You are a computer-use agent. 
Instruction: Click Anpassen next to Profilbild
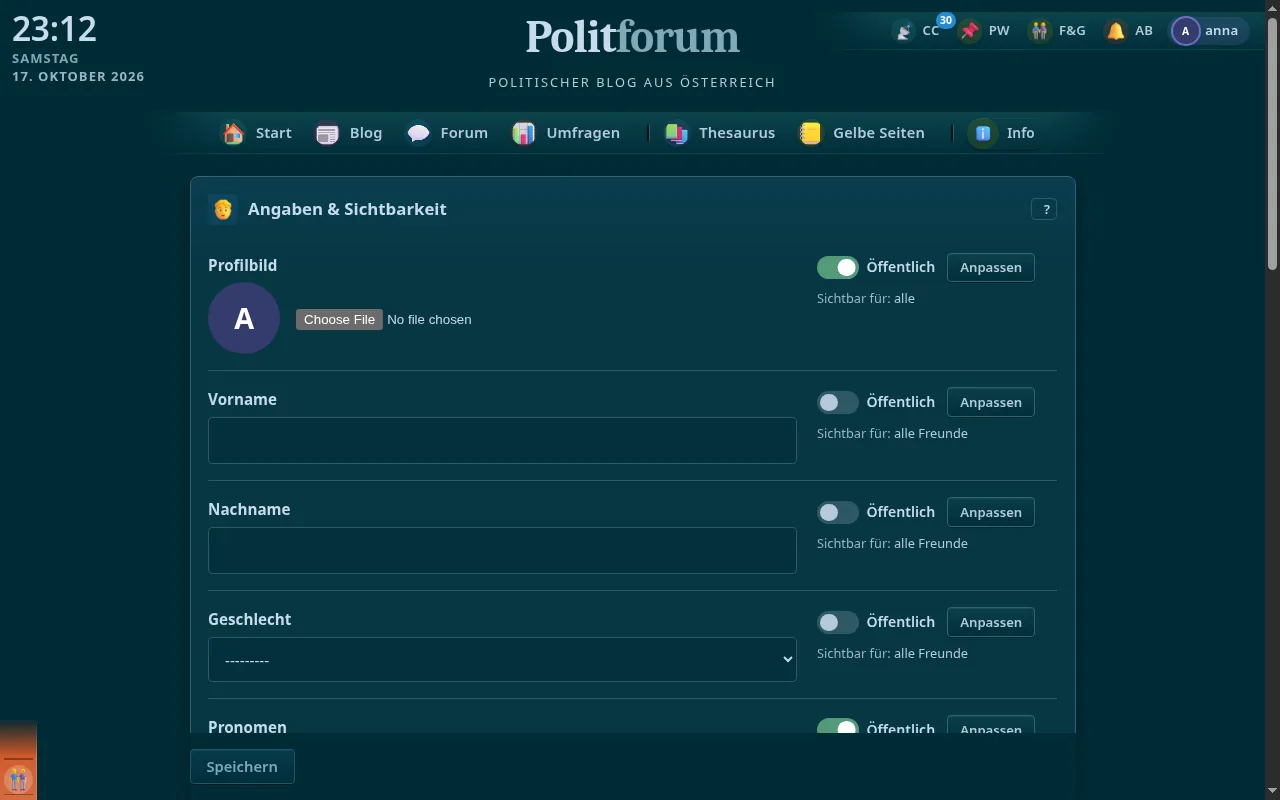coord(991,267)
